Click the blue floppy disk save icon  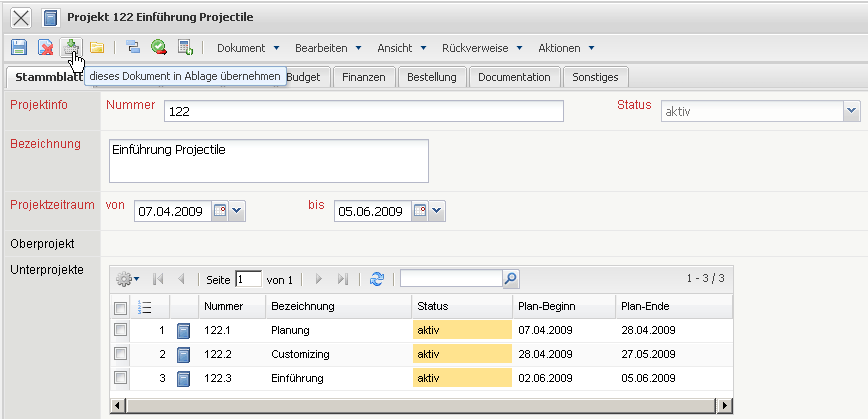pos(19,47)
